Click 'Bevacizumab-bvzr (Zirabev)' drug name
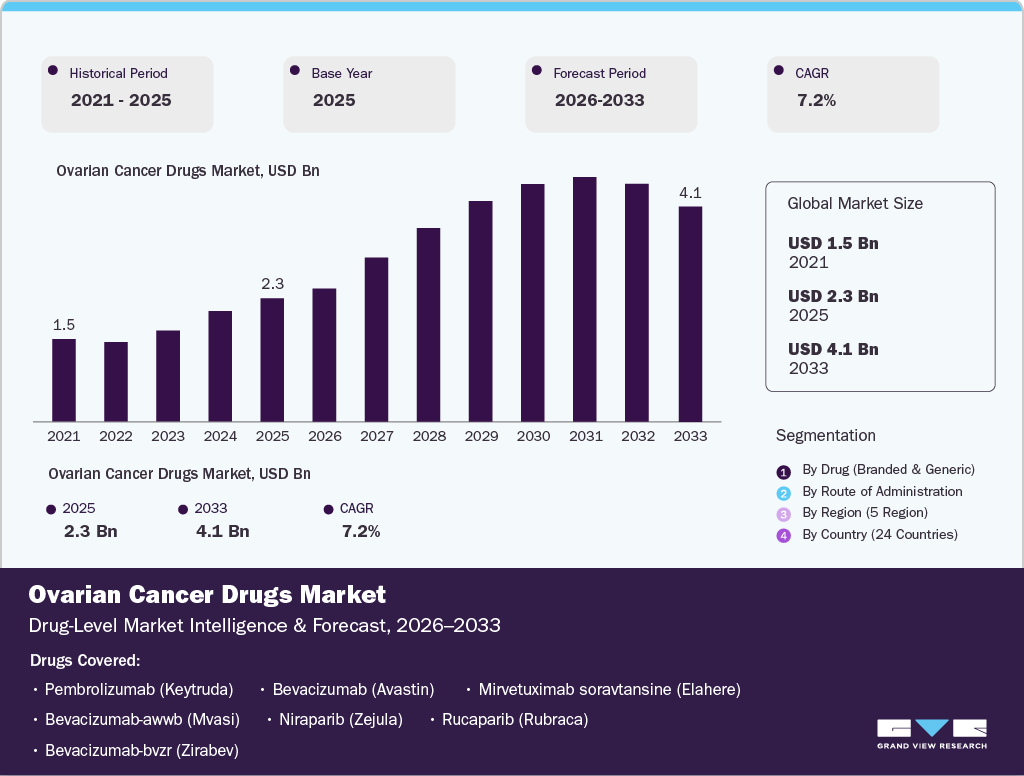This screenshot has height=776, width=1024. (x=142, y=751)
